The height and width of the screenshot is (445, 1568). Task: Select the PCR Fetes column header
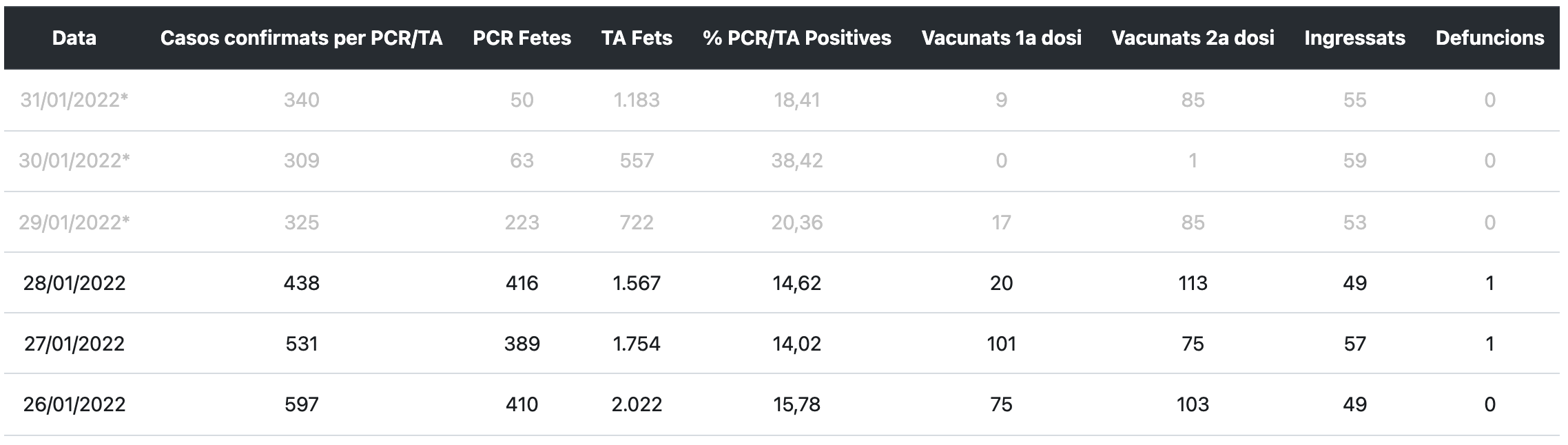522,38
